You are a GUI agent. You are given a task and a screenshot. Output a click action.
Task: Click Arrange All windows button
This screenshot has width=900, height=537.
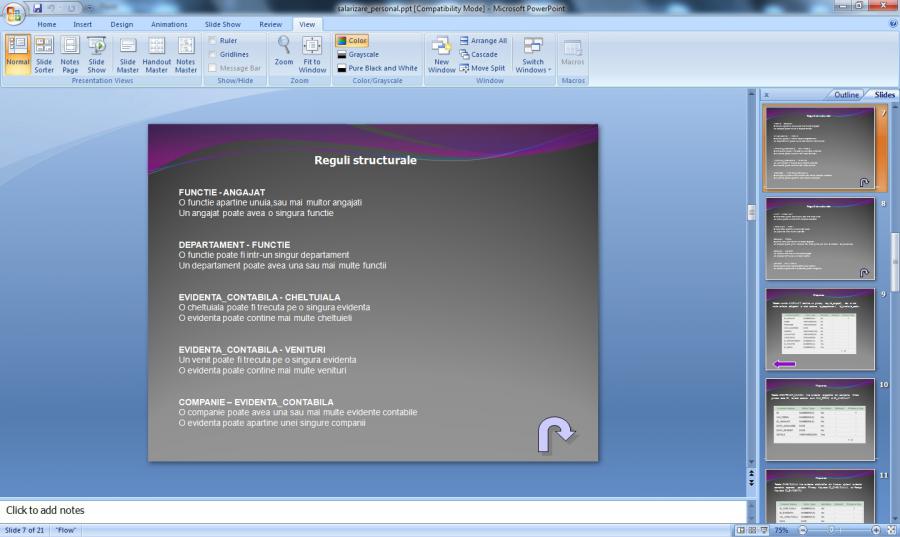point(483,41)
